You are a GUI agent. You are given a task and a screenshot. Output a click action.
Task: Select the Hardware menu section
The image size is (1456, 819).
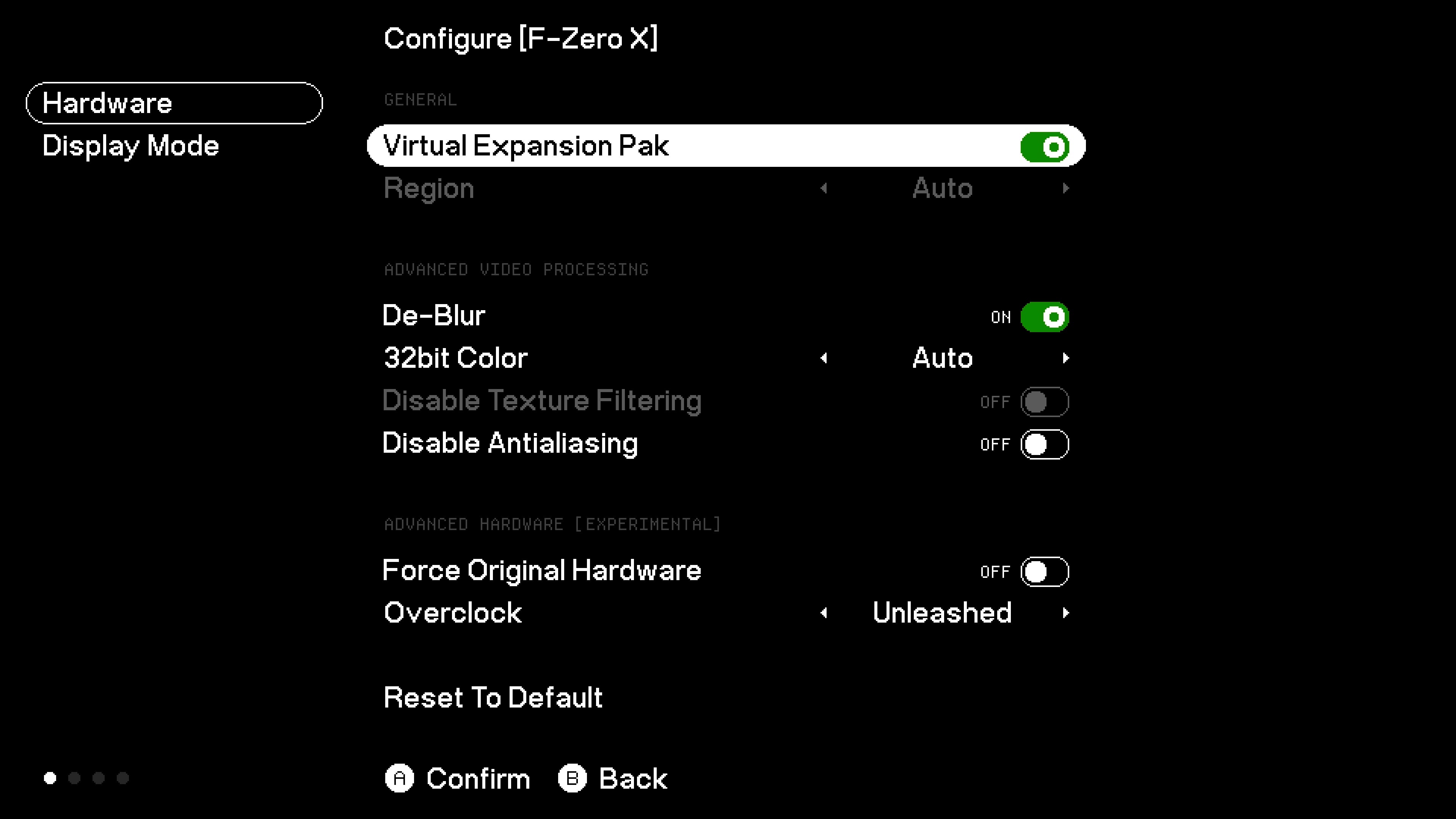[174, 104]
